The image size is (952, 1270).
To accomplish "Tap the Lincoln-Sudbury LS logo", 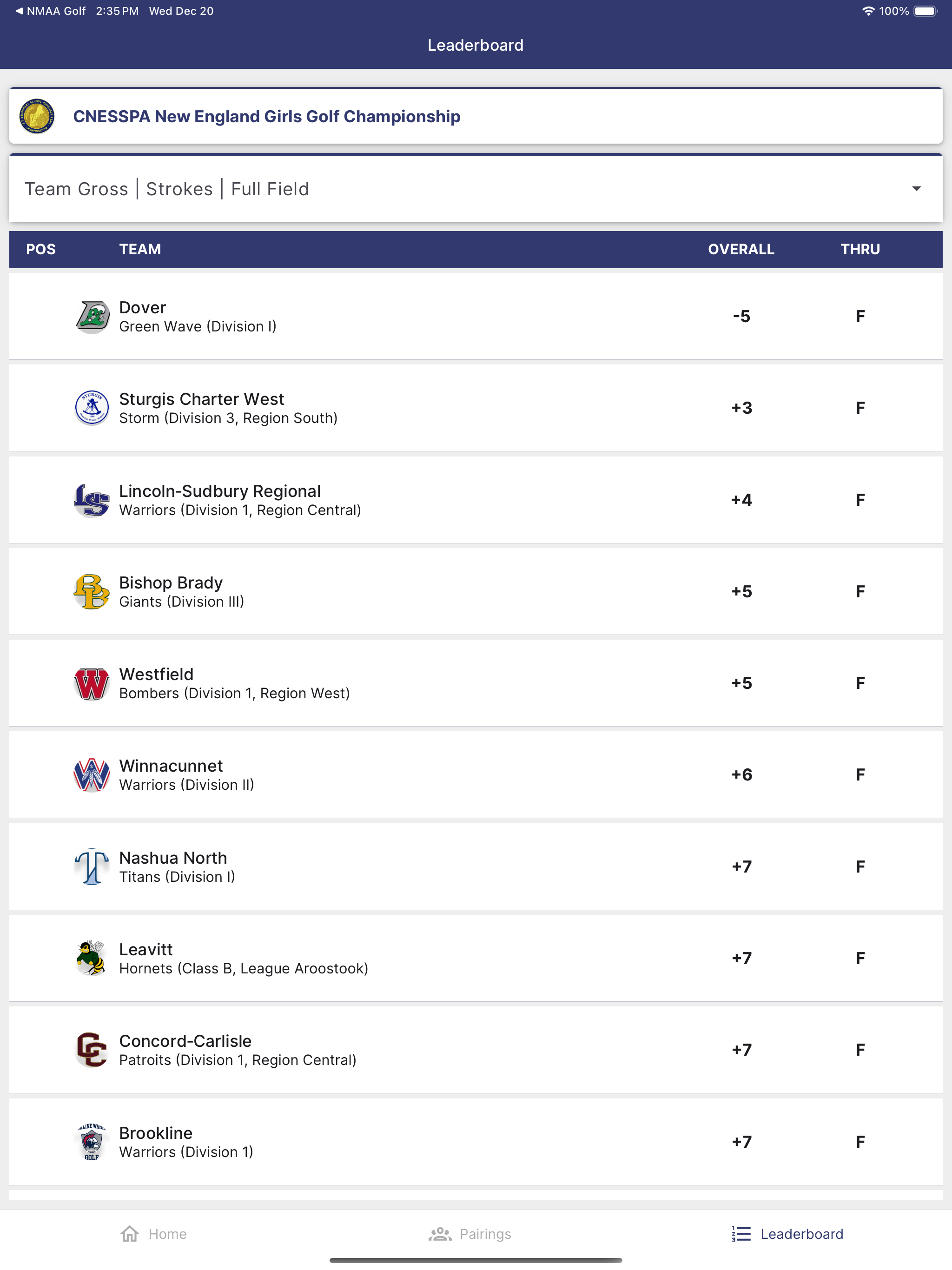I will click(92, 500).
